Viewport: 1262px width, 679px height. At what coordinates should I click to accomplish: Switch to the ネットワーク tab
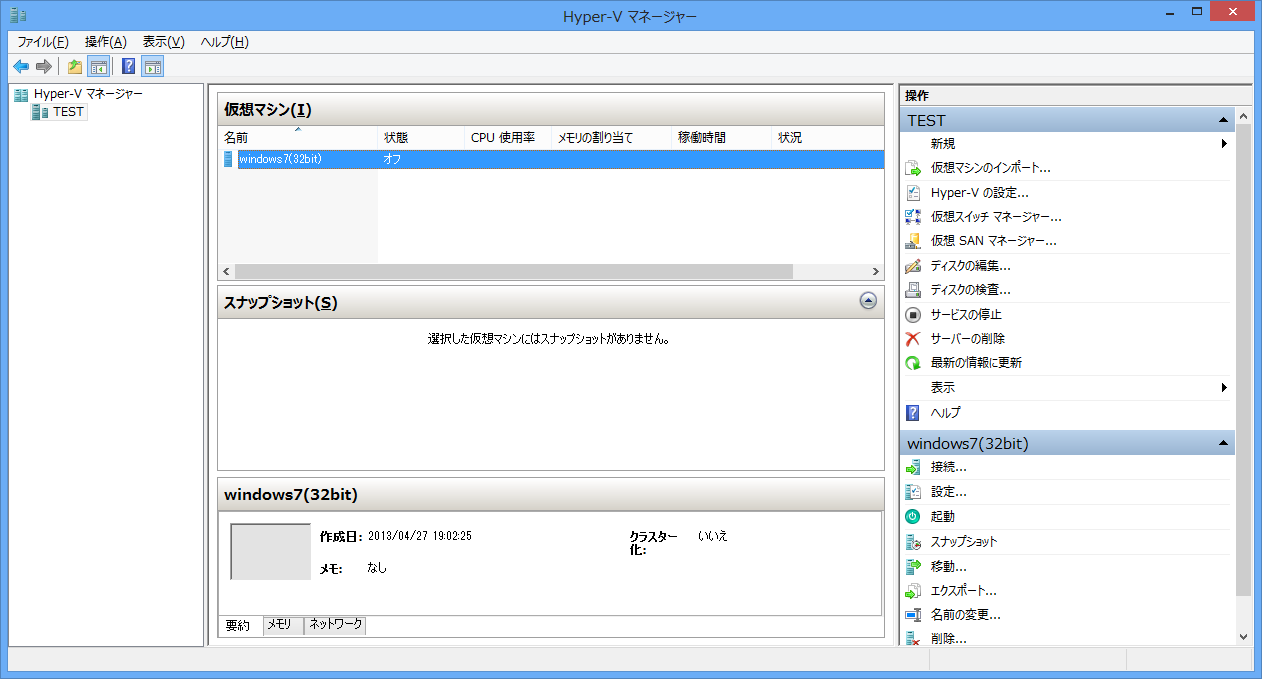coord(335,625)
